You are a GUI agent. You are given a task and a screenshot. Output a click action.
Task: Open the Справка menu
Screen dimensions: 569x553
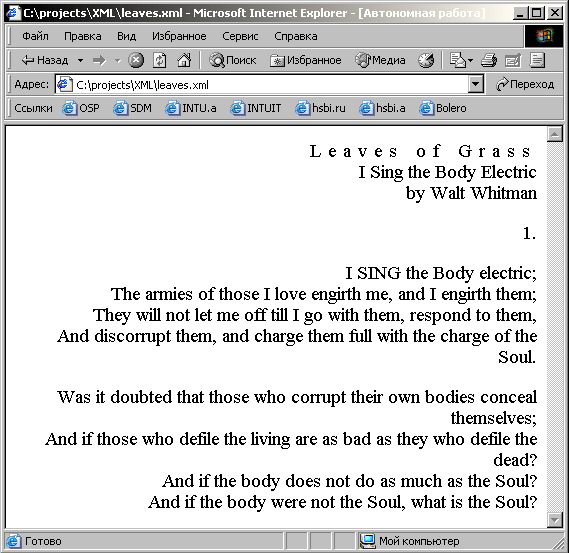click(x=296, y=36)
